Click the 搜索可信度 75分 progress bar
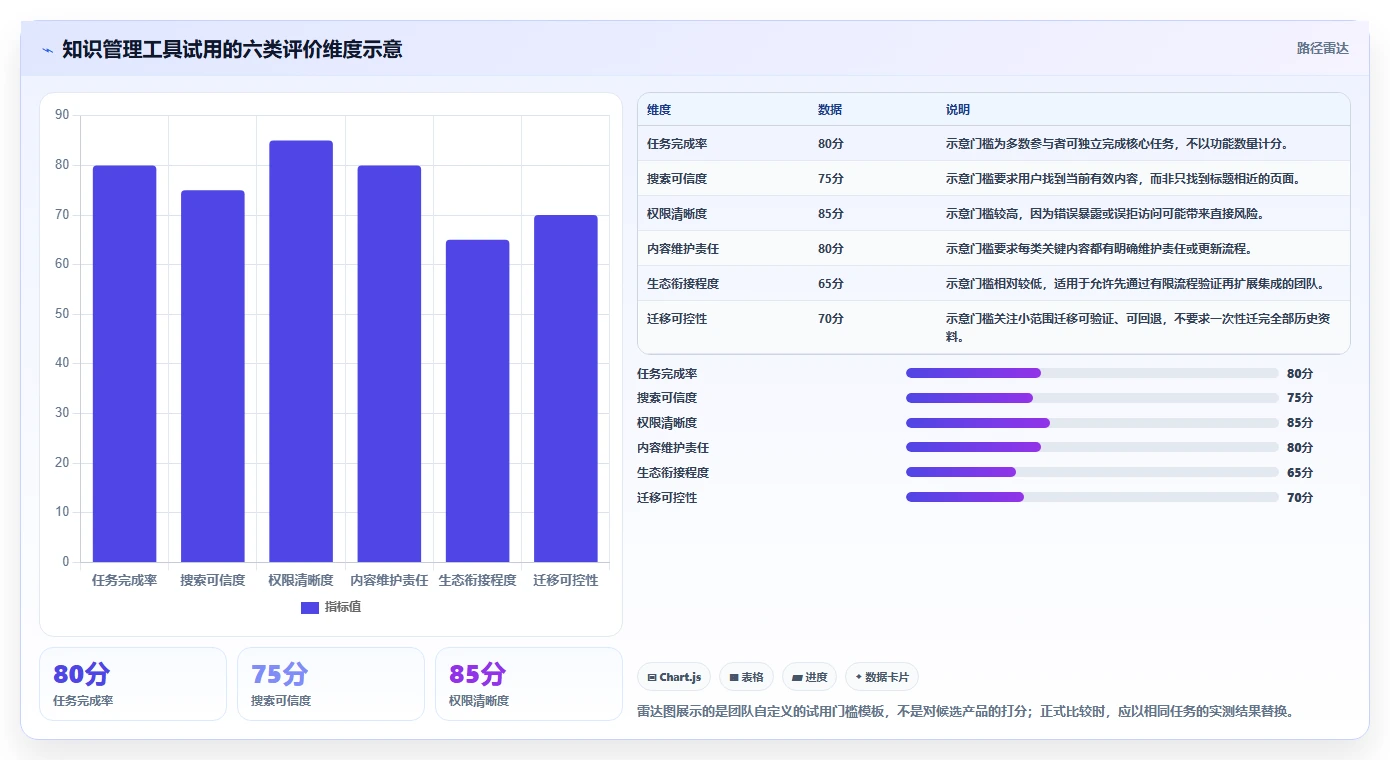This screenshot has width=1390, height=760. click(x=1092, y=398)
